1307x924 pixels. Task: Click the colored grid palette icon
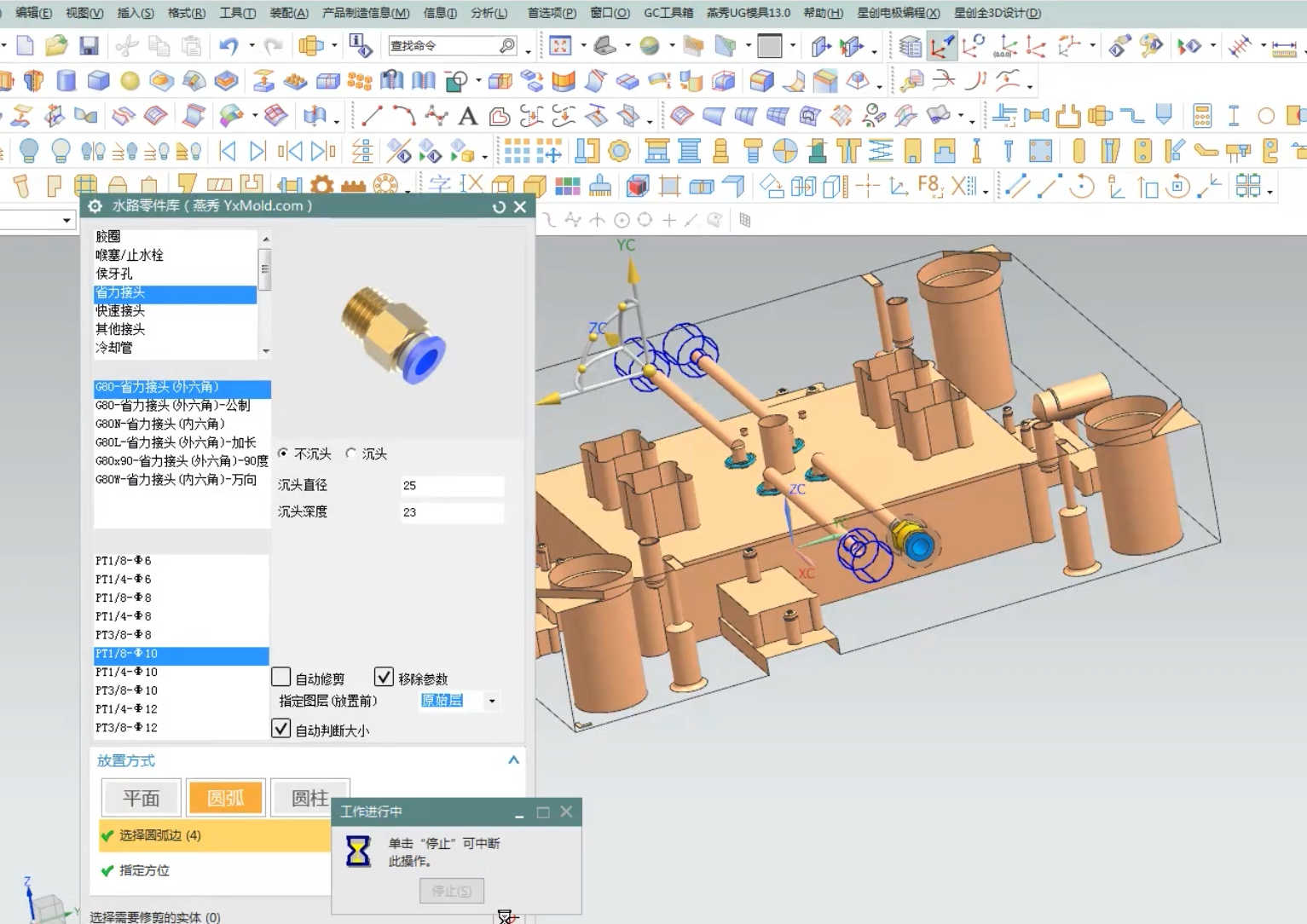pyautogui.click(x=567, y=186)
